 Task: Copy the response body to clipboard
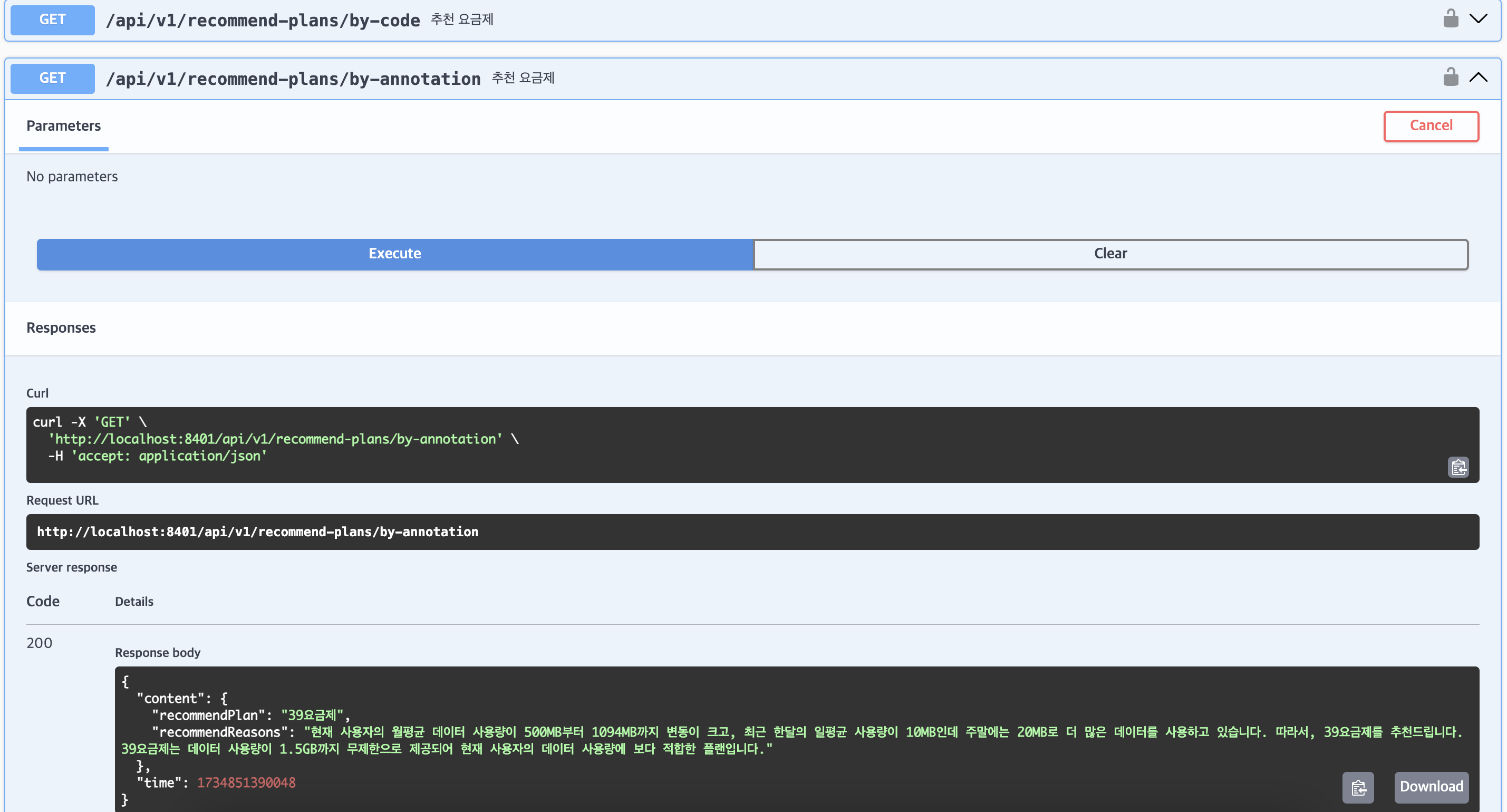click(1358, 787)
